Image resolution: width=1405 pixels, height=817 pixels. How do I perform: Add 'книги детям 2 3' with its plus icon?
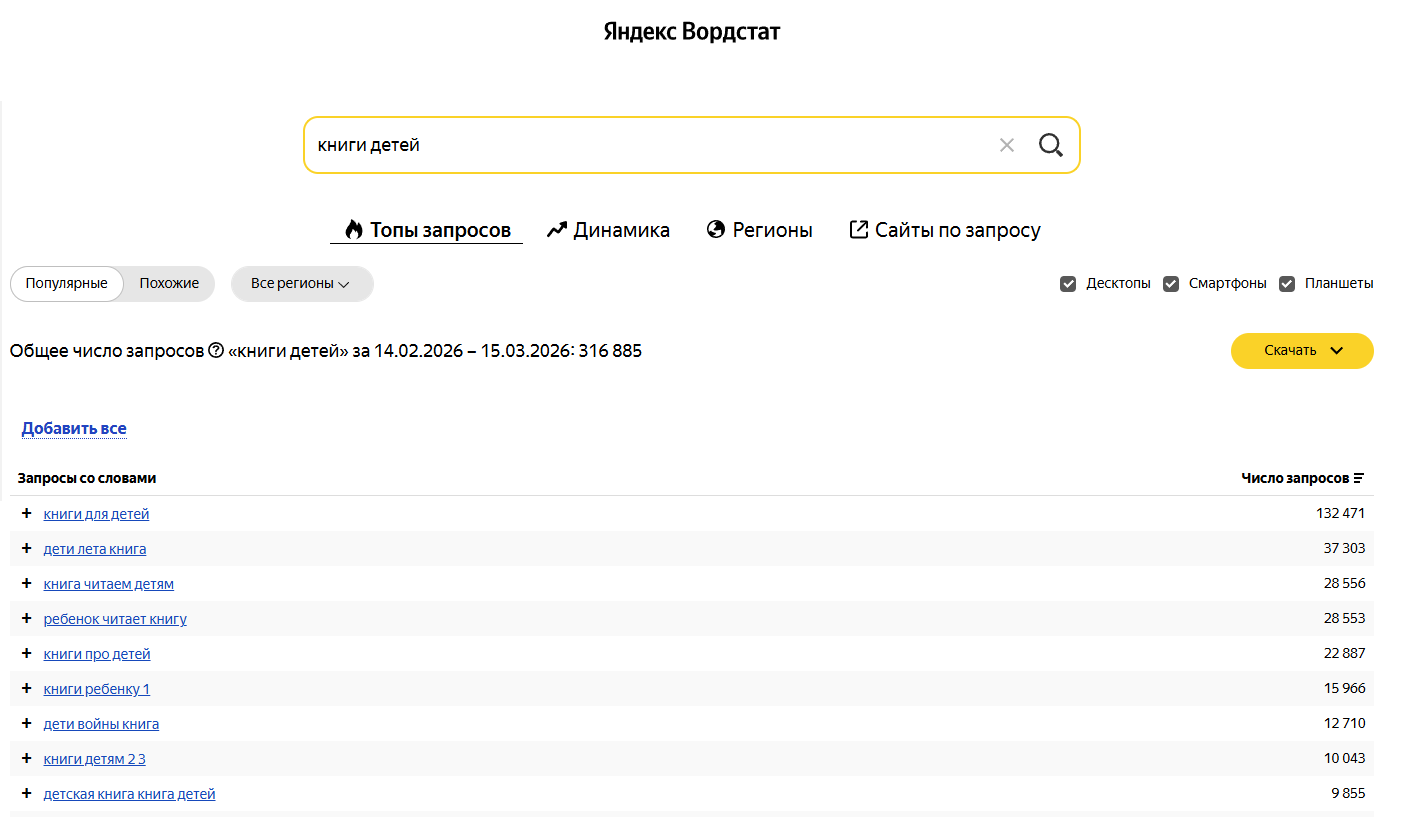pyautogui.click(x=27, y=758)
